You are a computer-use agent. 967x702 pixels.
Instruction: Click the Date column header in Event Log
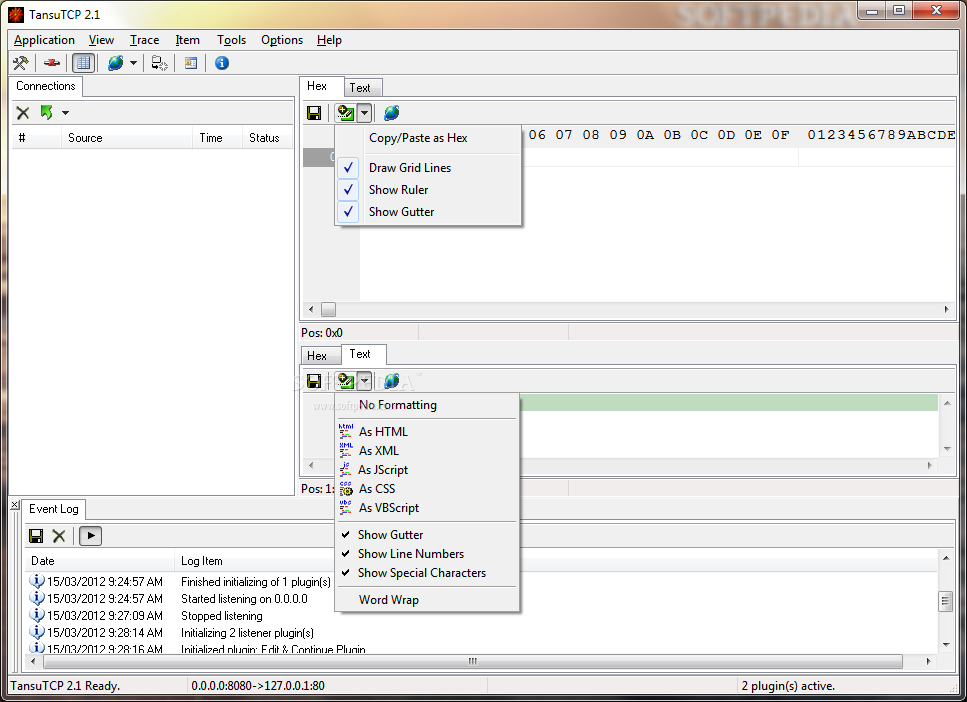pyautogui.click(x=101, y=561)
